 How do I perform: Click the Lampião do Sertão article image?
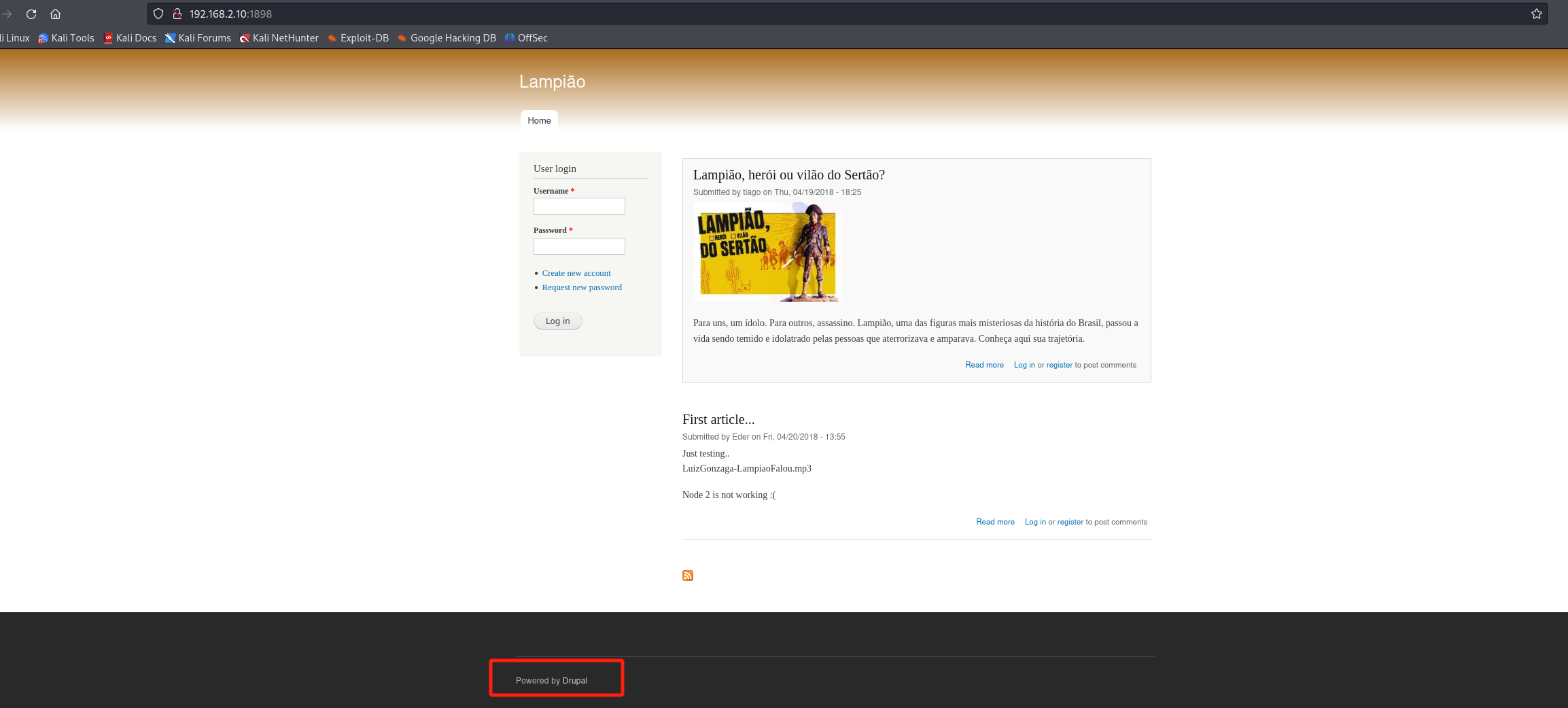767,252
